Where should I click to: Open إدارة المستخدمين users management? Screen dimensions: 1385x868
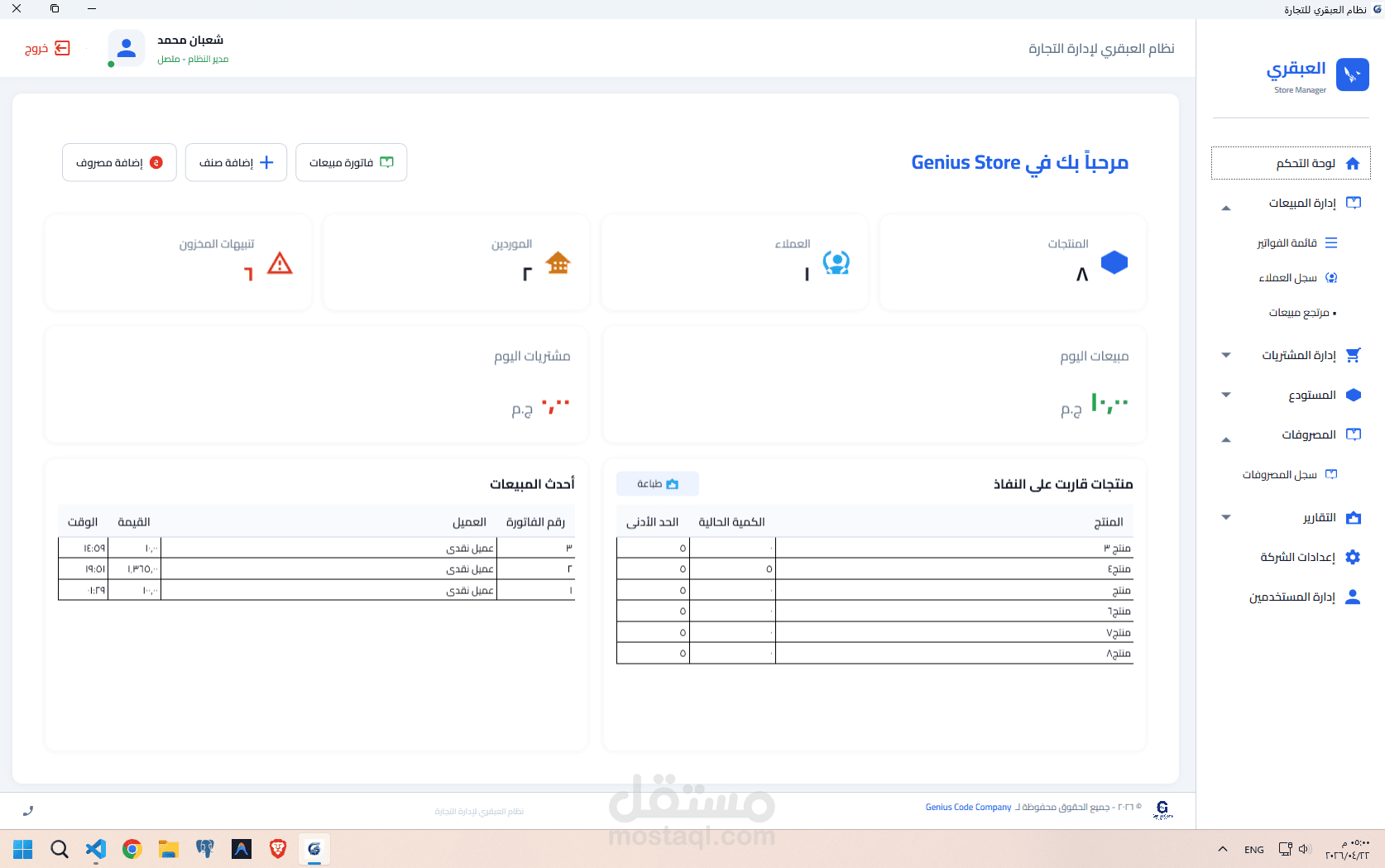pyautogui.click(x=1292, y=597)
